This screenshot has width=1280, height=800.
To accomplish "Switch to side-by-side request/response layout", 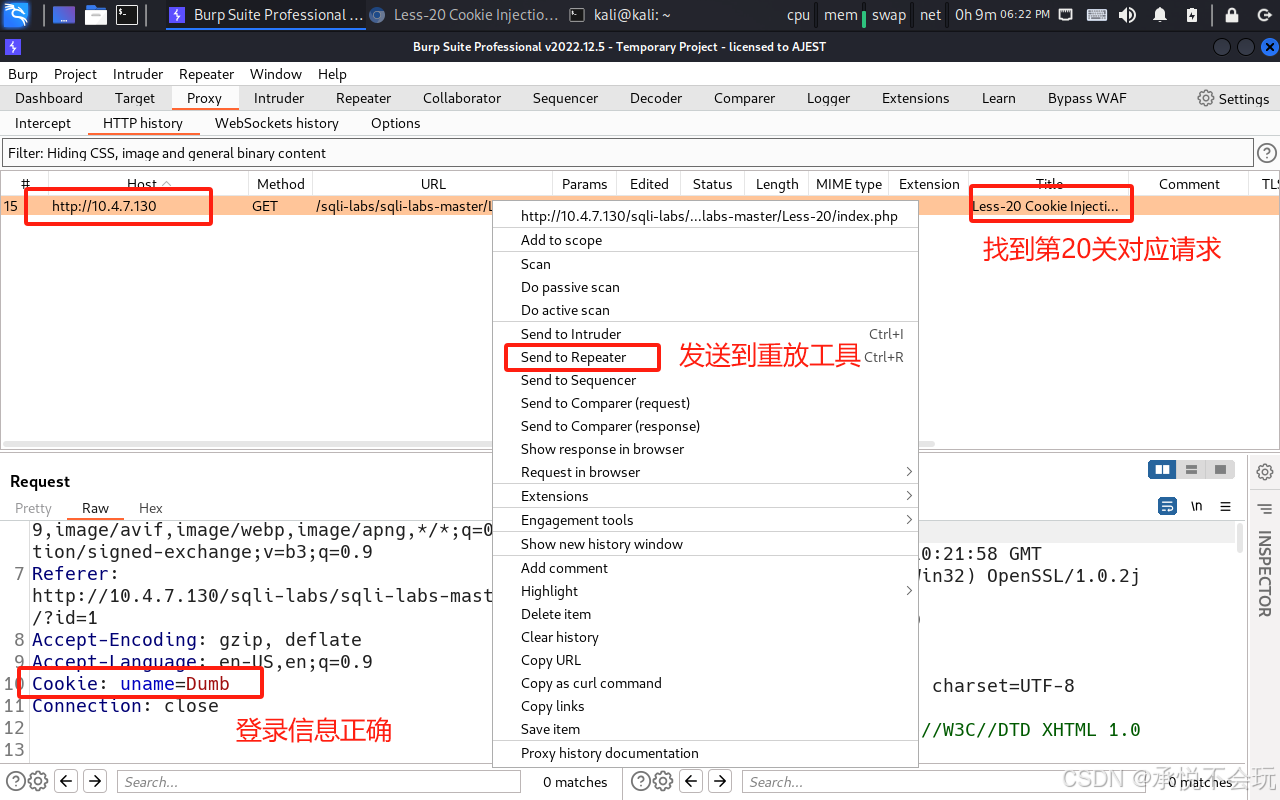I will [x=1162, y=470].
